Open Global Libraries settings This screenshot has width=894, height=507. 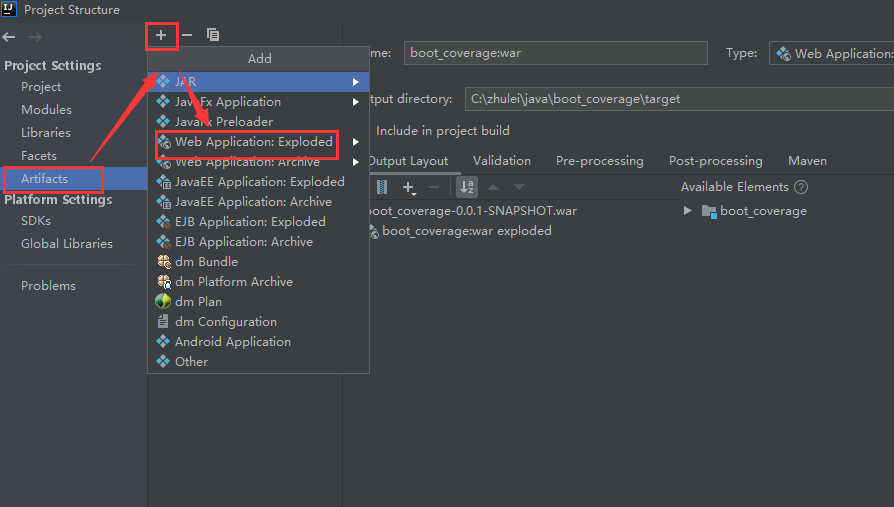(x=67, y=244)
